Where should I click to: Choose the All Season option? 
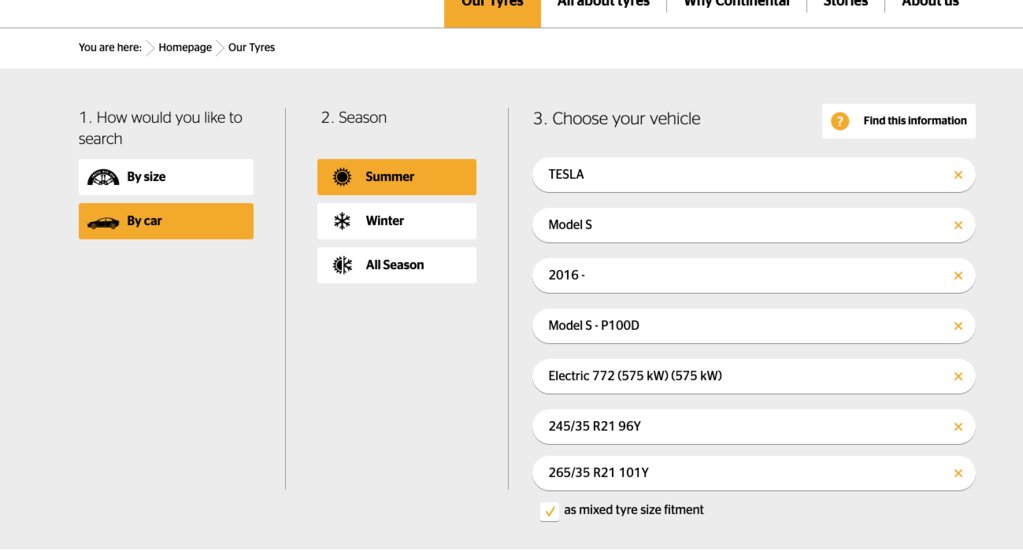point(397,265)
